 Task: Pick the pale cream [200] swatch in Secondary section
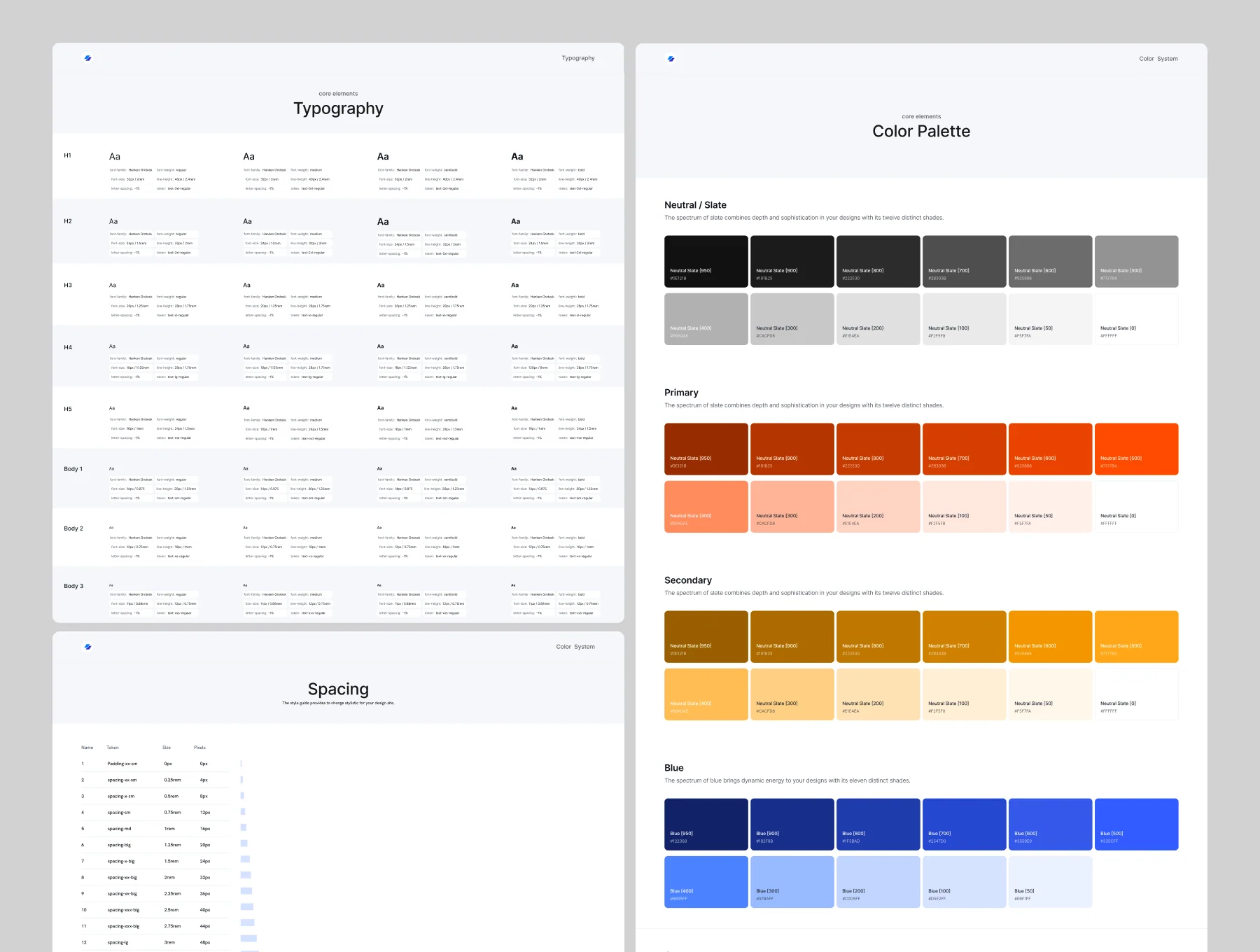(878, 694)
